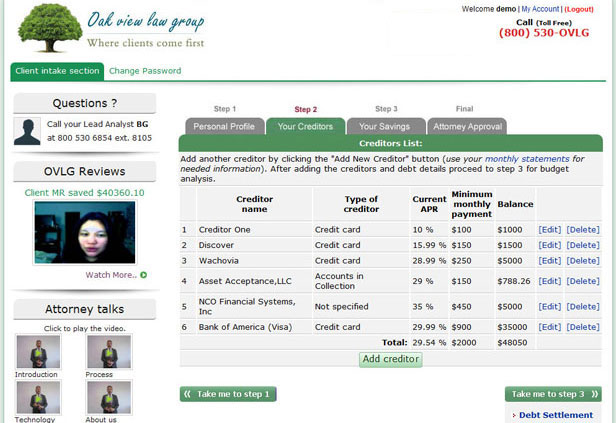Edit the Creditor One row
The width and height of the screenshot is (616, 423).
coord(550,229)
